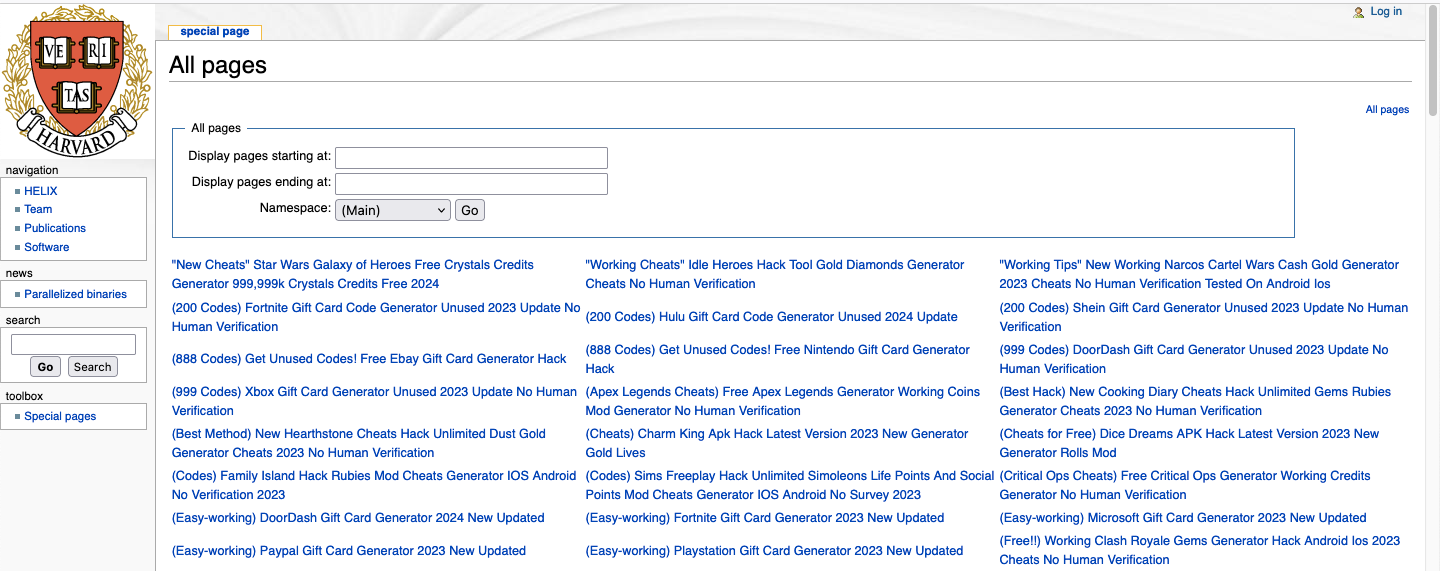Open (888 Codes) Free Ebay Gift Card page
The image size is (1440, 571).
(x=369, y=359)
